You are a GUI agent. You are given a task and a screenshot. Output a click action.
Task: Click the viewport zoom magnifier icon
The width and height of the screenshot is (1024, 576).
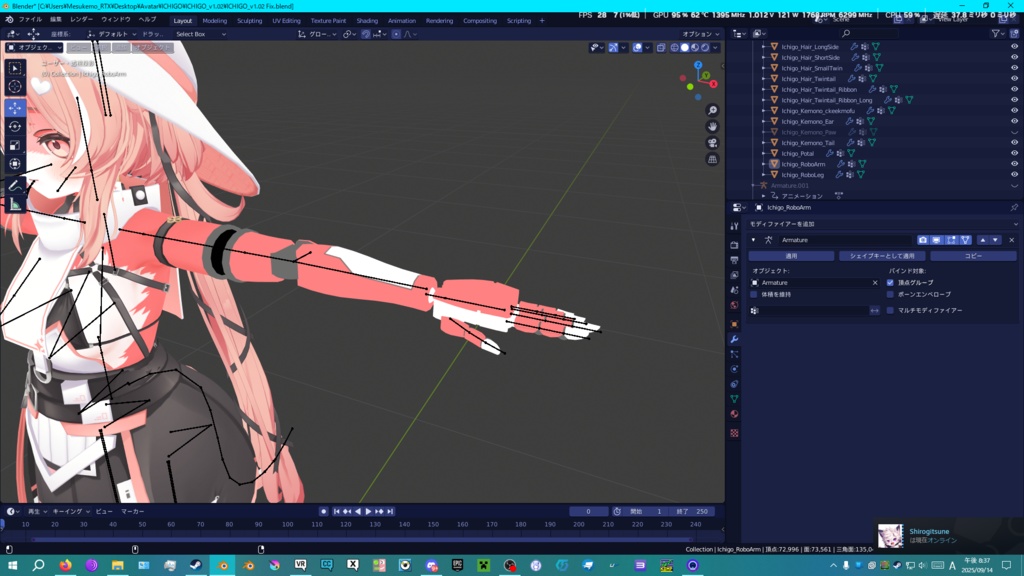712,110
